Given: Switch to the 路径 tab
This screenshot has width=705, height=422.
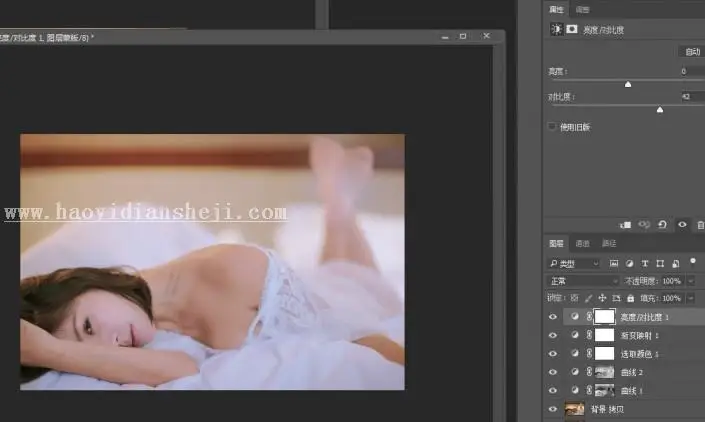Looking at the screenshot, I should pyautogui.click(x=609, y=243).
